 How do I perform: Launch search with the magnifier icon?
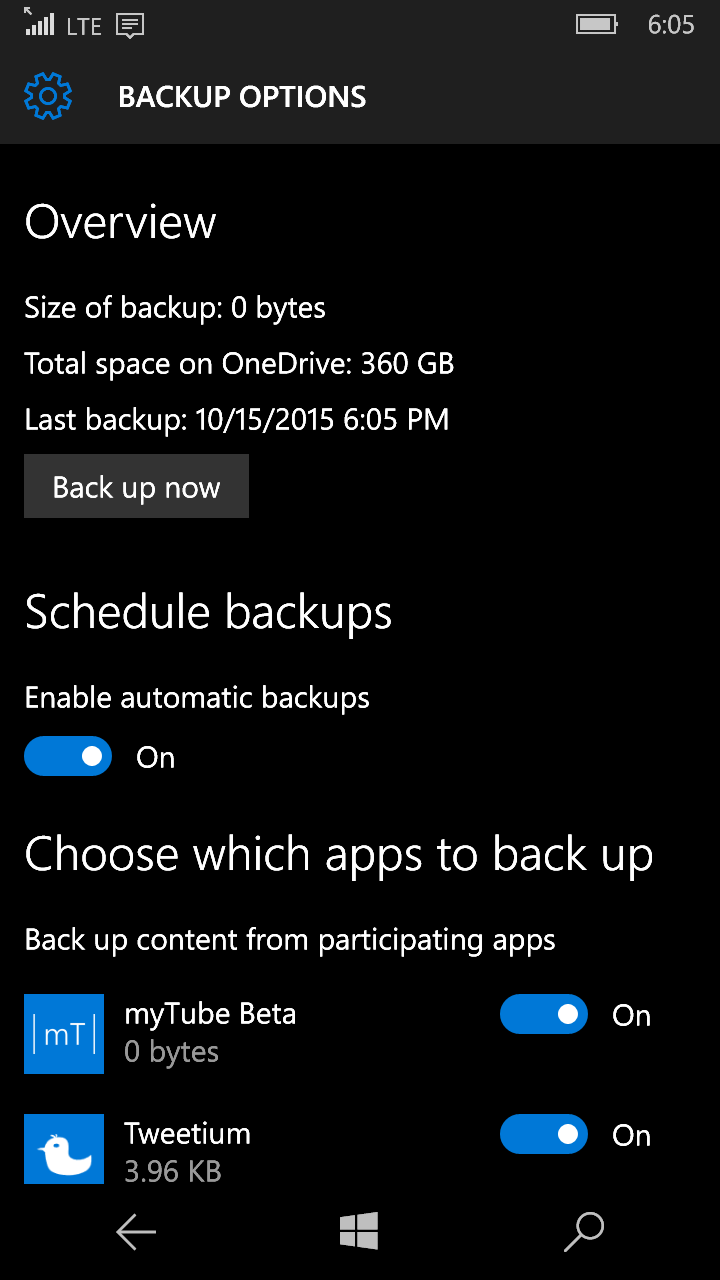(584, 1232)
